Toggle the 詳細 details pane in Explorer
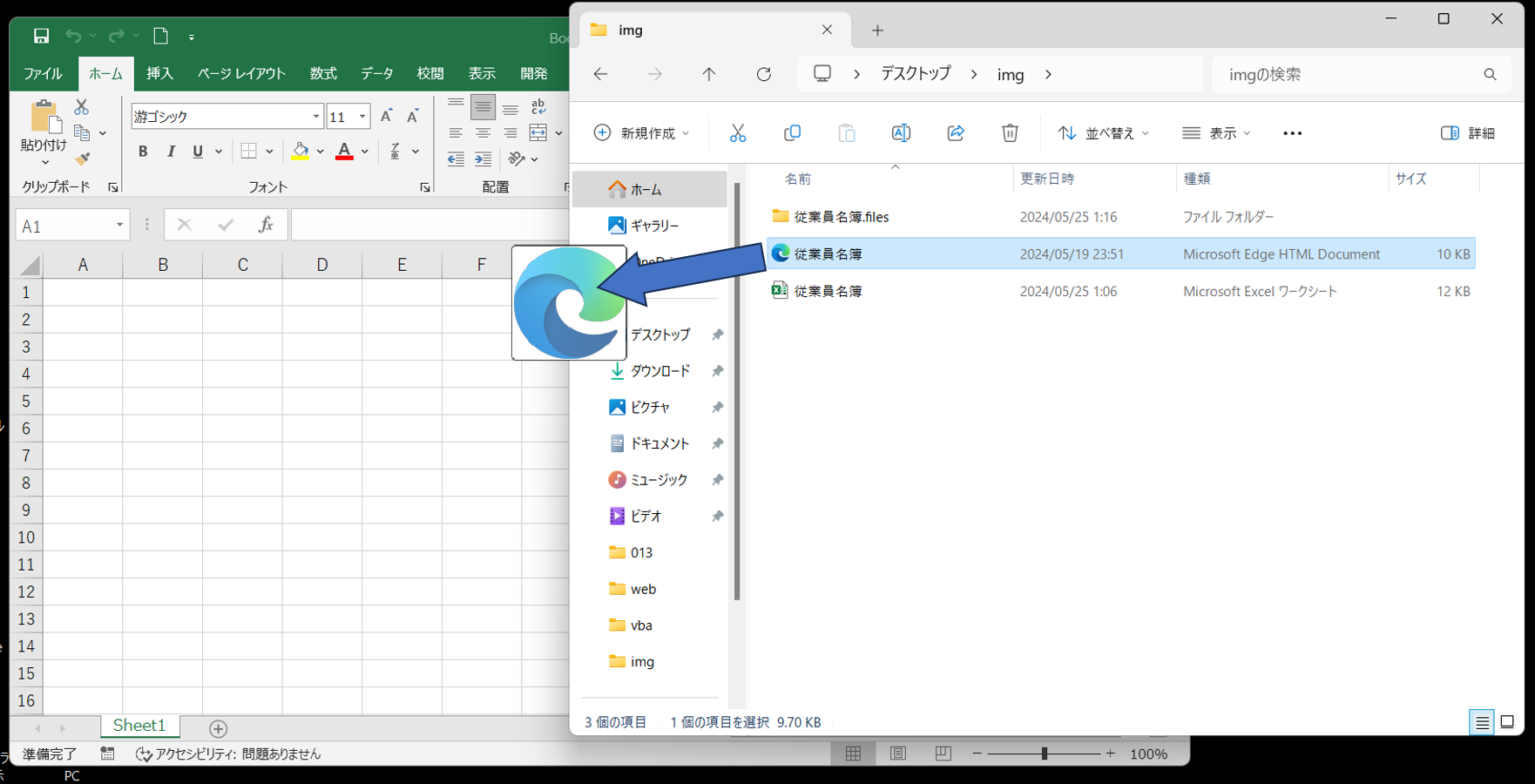 click(1468, 133)
